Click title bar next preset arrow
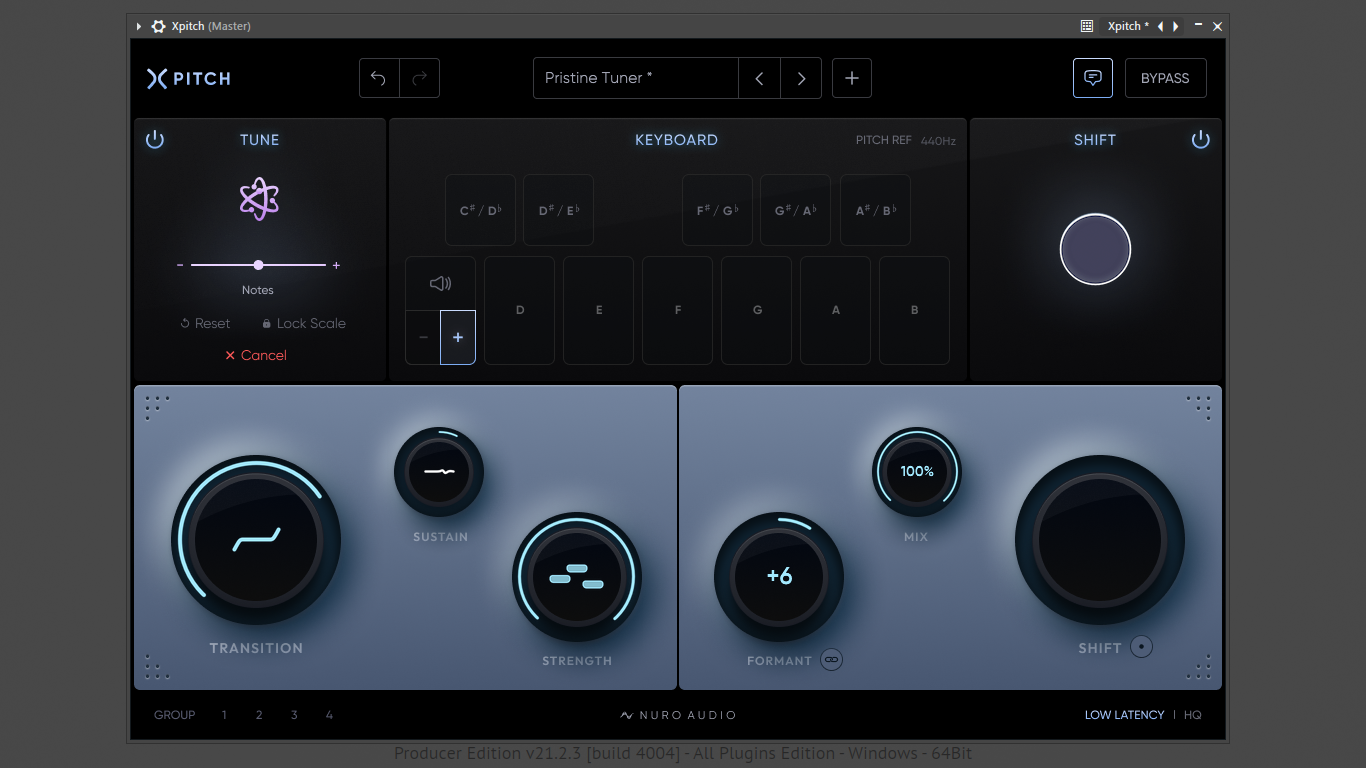The height and width of the screenshot is (768, 1366). [x=1176, y=26]
